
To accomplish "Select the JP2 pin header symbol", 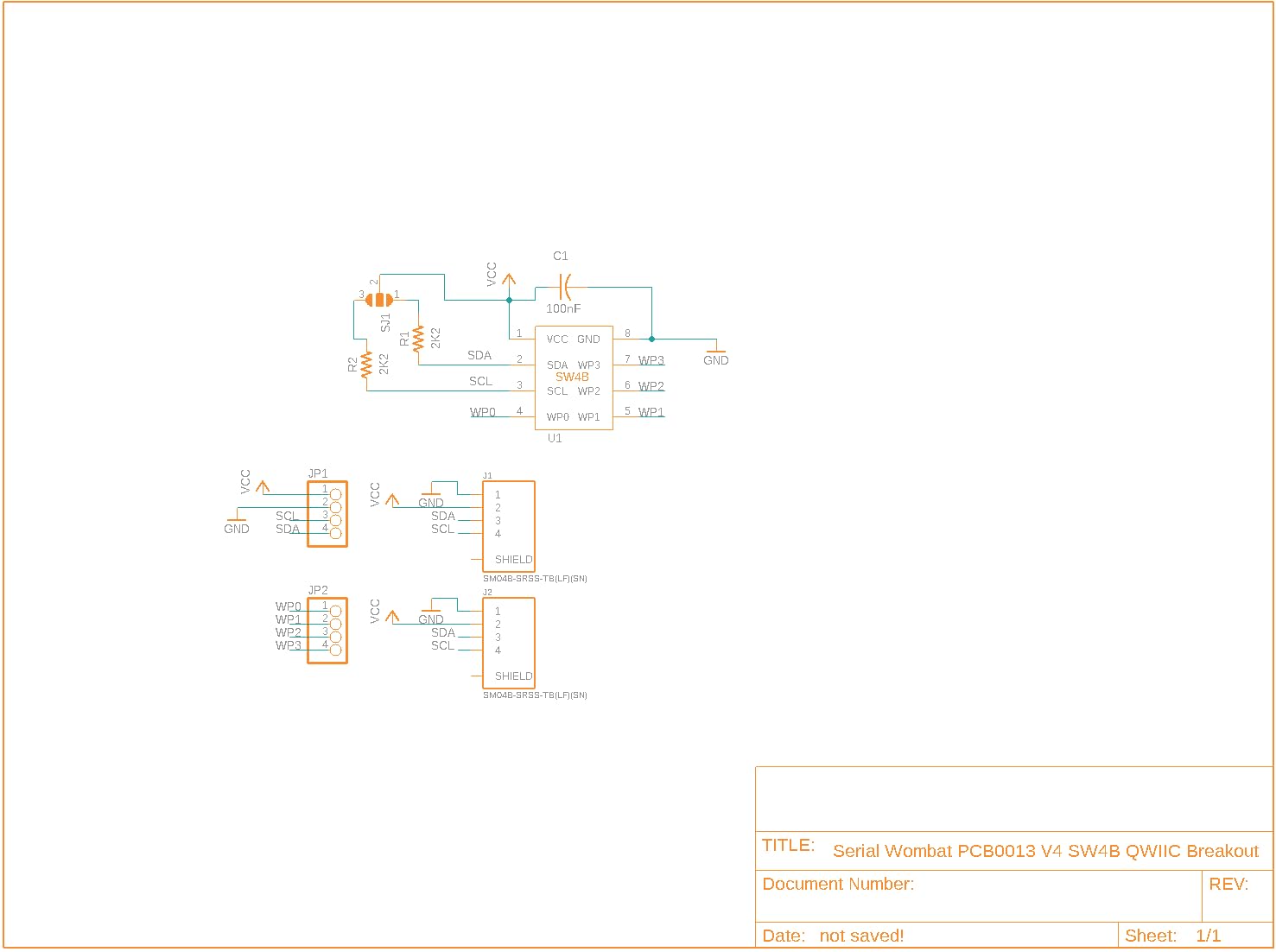I will tap(327, 631).
